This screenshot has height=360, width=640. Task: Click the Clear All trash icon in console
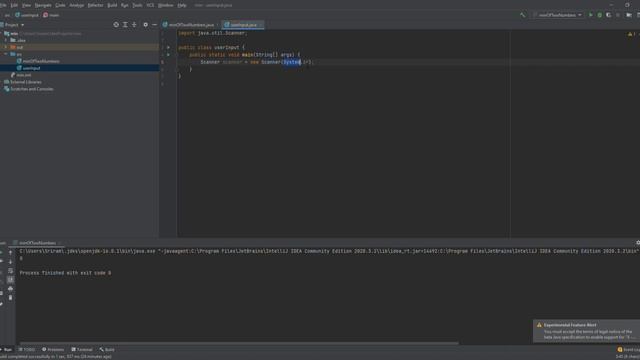click(11, 298)
